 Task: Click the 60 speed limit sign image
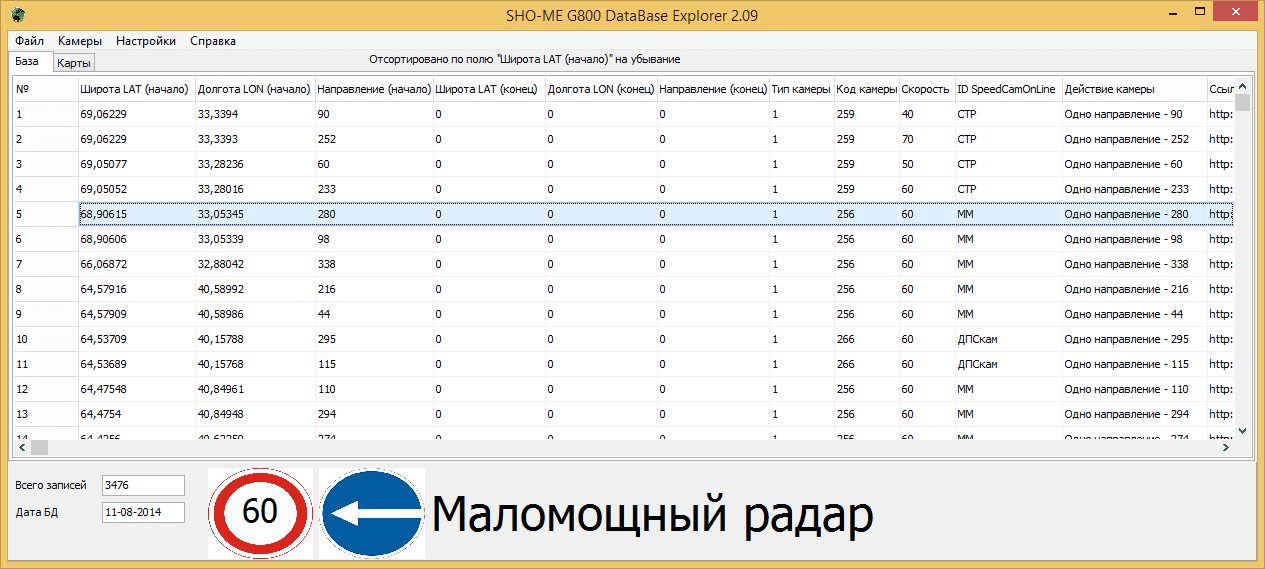point(260,513)
